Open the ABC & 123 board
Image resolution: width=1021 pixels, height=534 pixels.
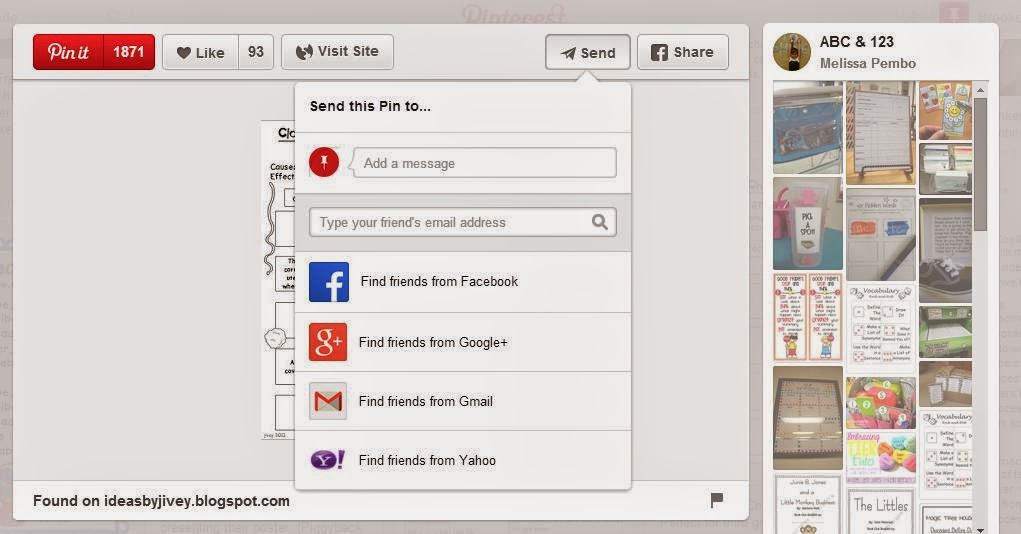(x=856, y=42)
